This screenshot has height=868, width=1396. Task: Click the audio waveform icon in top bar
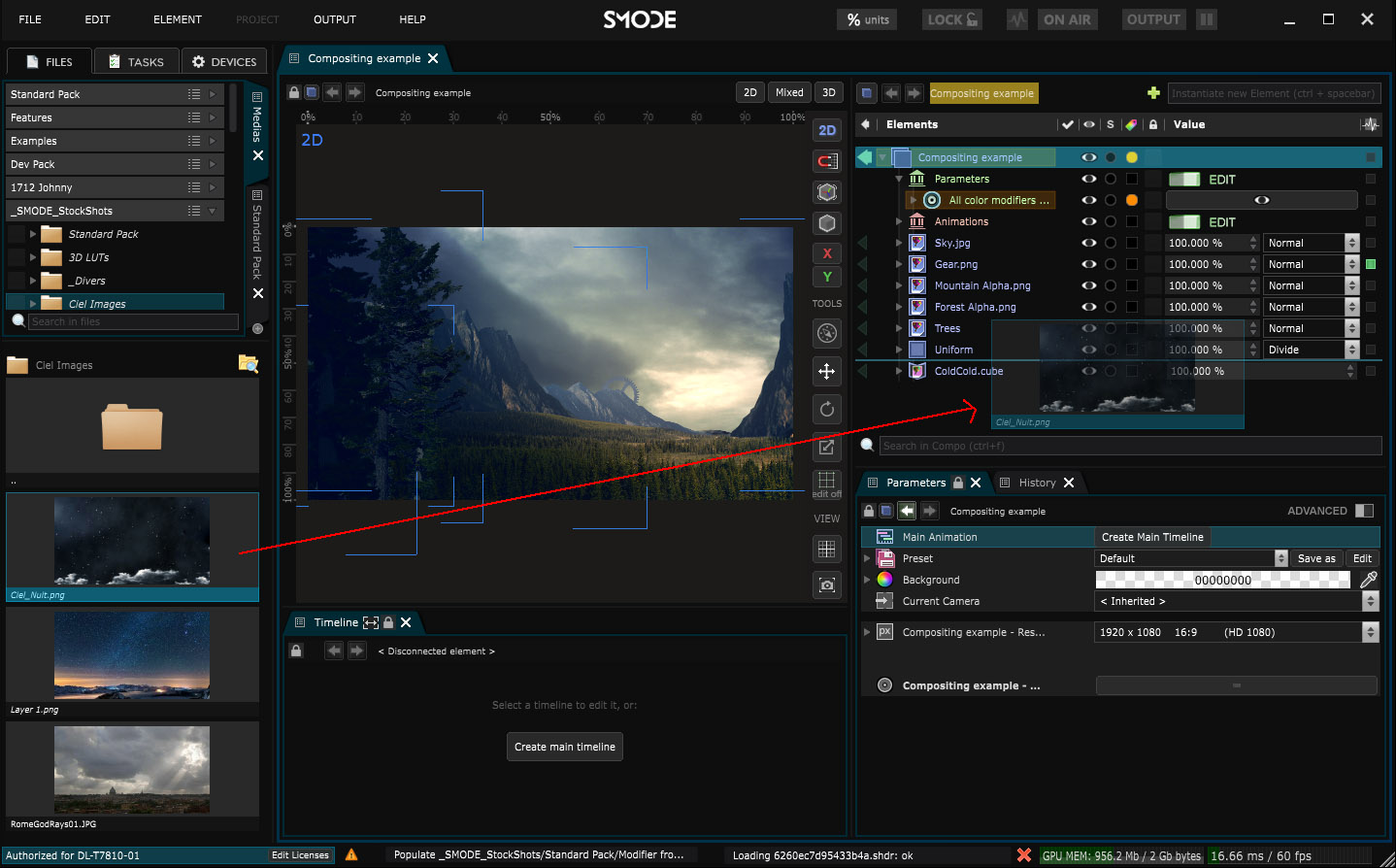[x=1016, y=19]
